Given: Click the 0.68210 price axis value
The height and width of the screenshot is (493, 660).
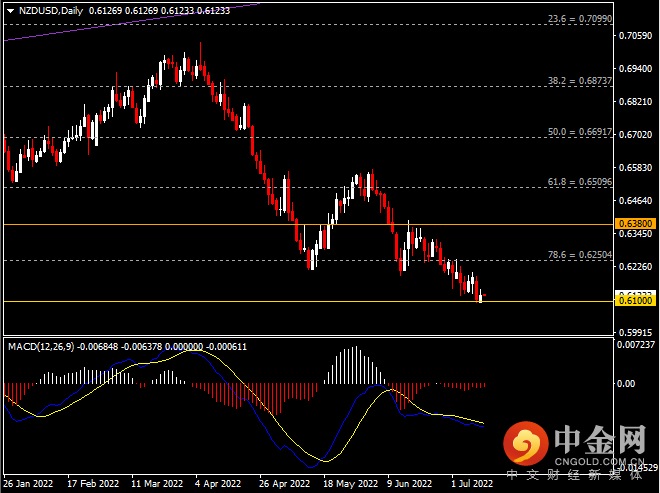Looking at the screenshot, I should coord(635,102).
